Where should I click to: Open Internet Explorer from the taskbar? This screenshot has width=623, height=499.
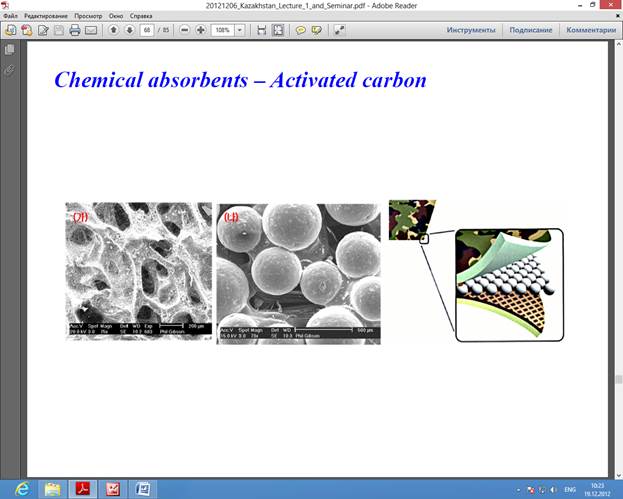22,489
